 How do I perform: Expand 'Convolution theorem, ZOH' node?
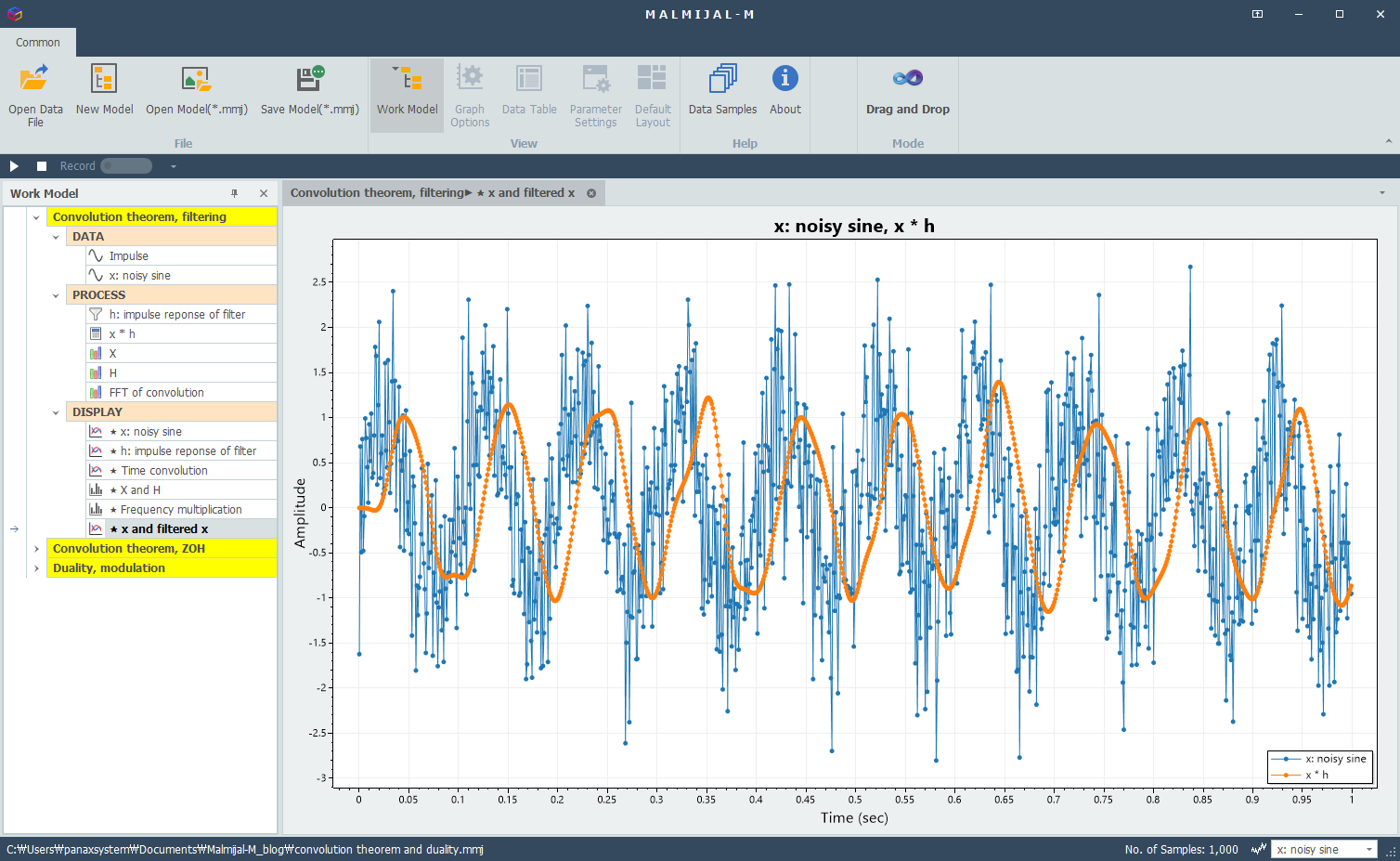coord(36,549)
